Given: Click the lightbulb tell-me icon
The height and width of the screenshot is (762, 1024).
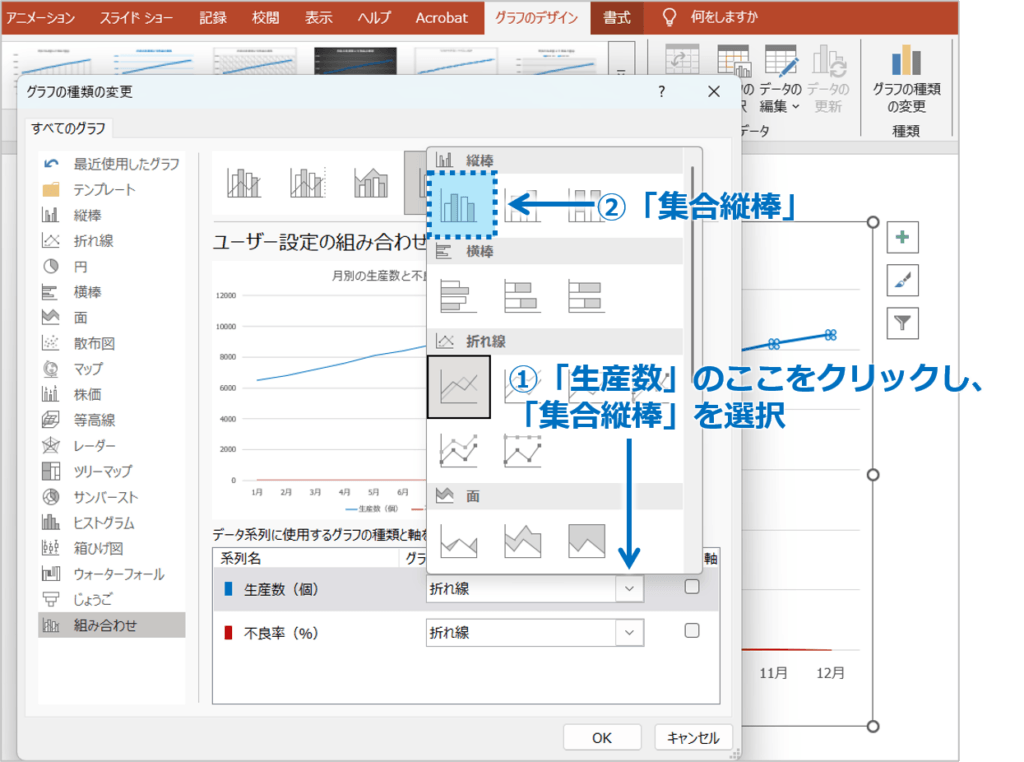Looking at the screenshot, I should pyautogui.click(x=669, y=17).
